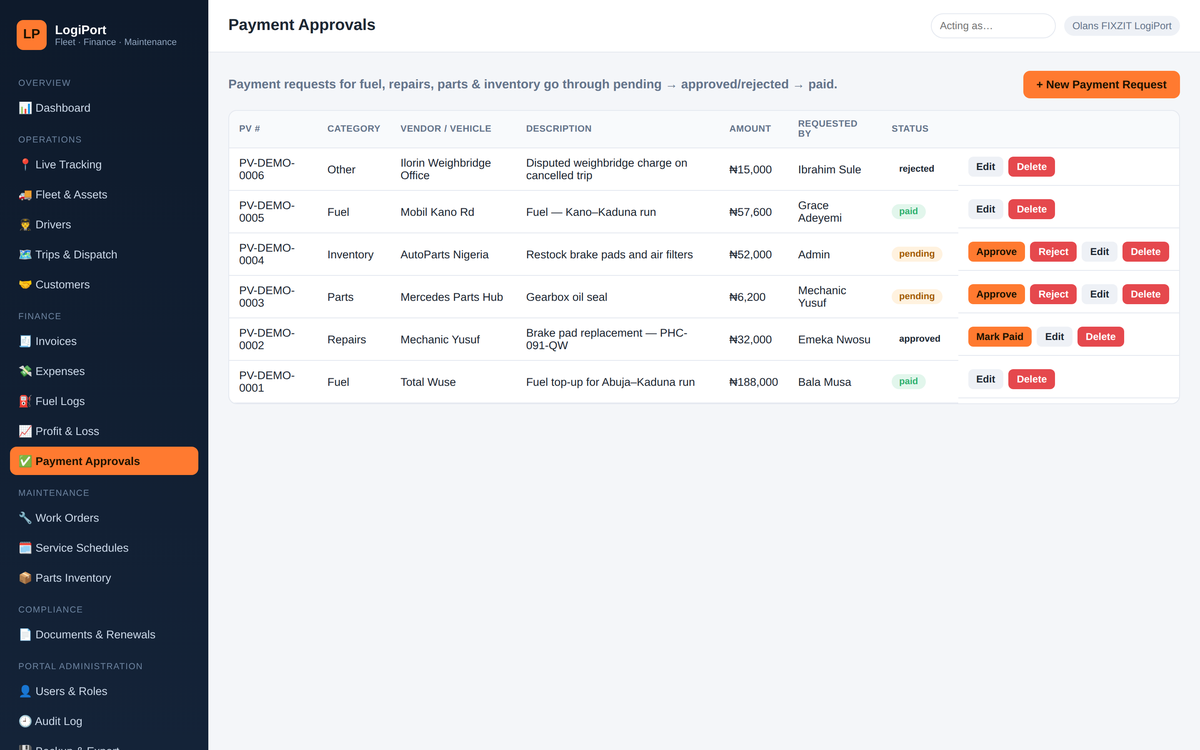Image resolution: width=1200 pixels, height=750 pixels.
Task: Click pending badge for PV-DEMO-0004
Action: click(917, 254)
